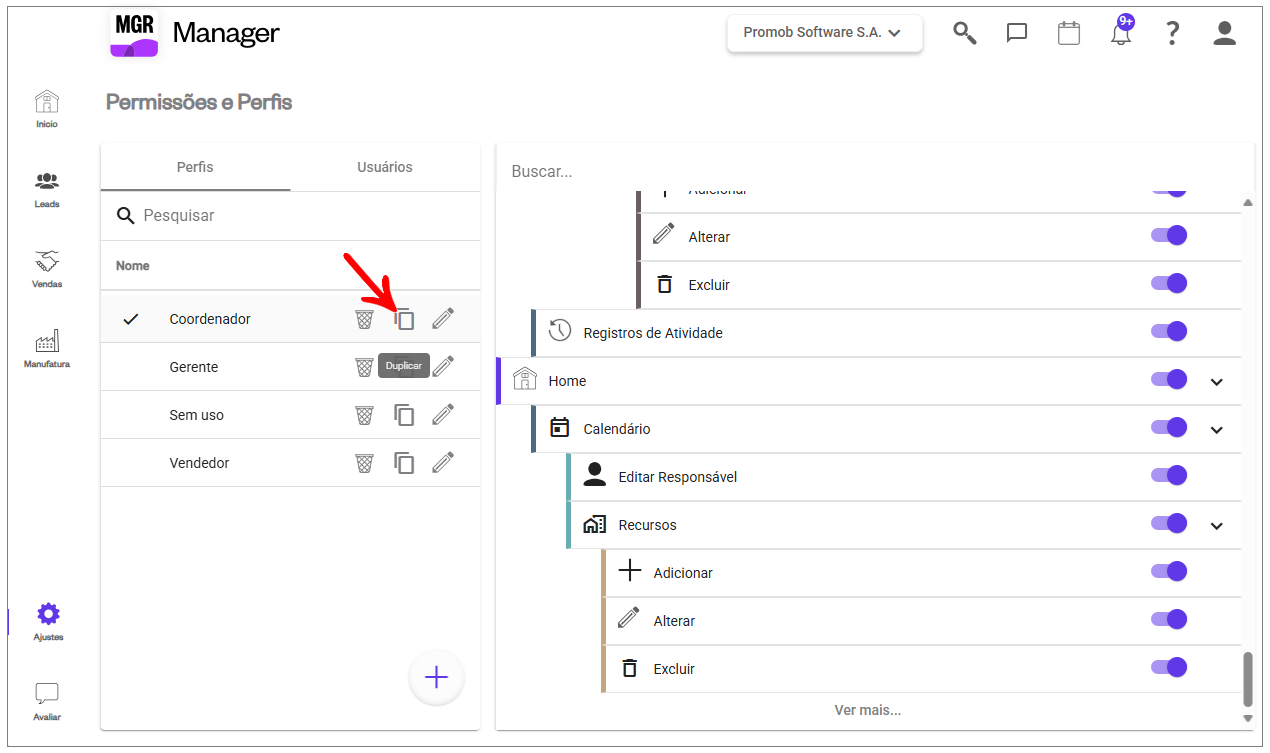
Task: Toggle Editar Responsável permission
Action: 1169,475
